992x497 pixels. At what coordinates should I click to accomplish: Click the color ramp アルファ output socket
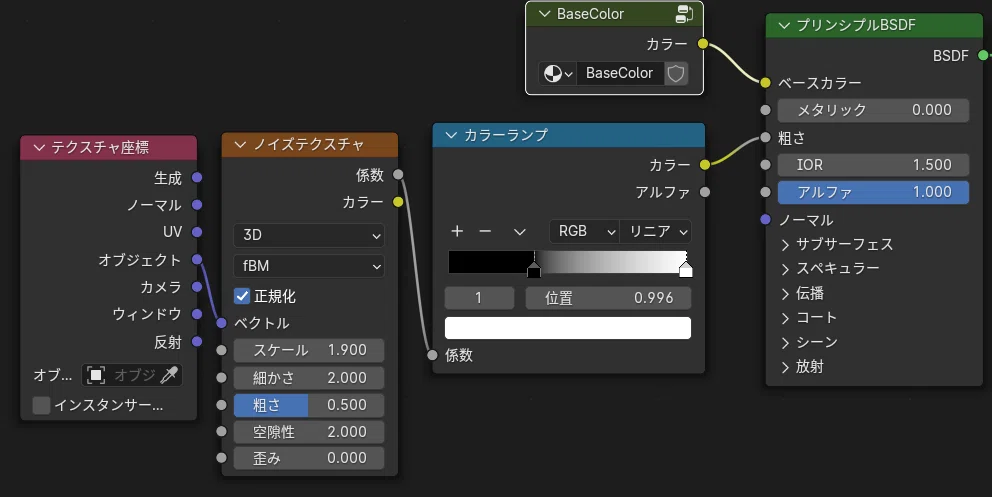(705, 192)
